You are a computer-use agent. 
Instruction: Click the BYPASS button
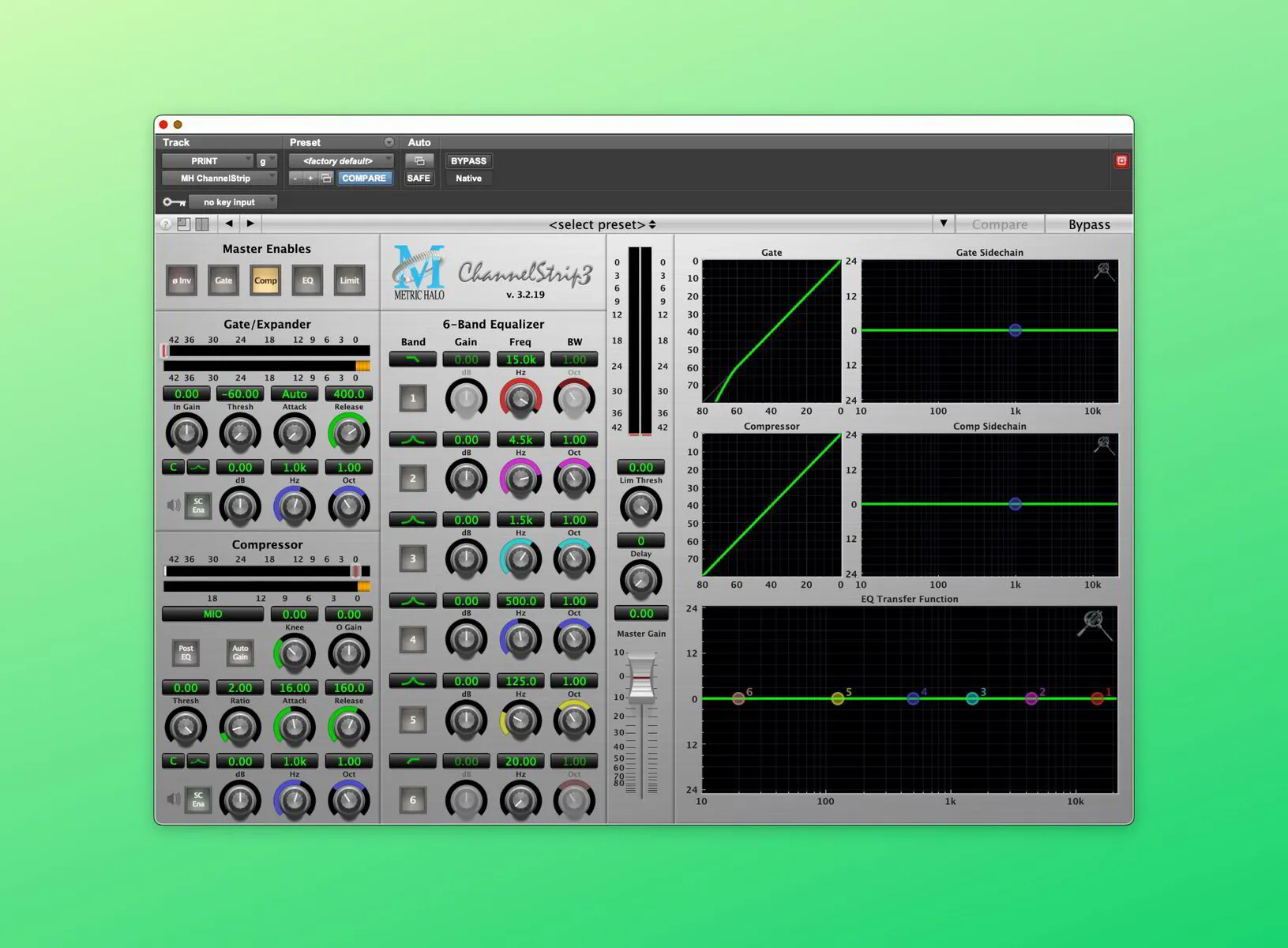click(x=468, y=160)
